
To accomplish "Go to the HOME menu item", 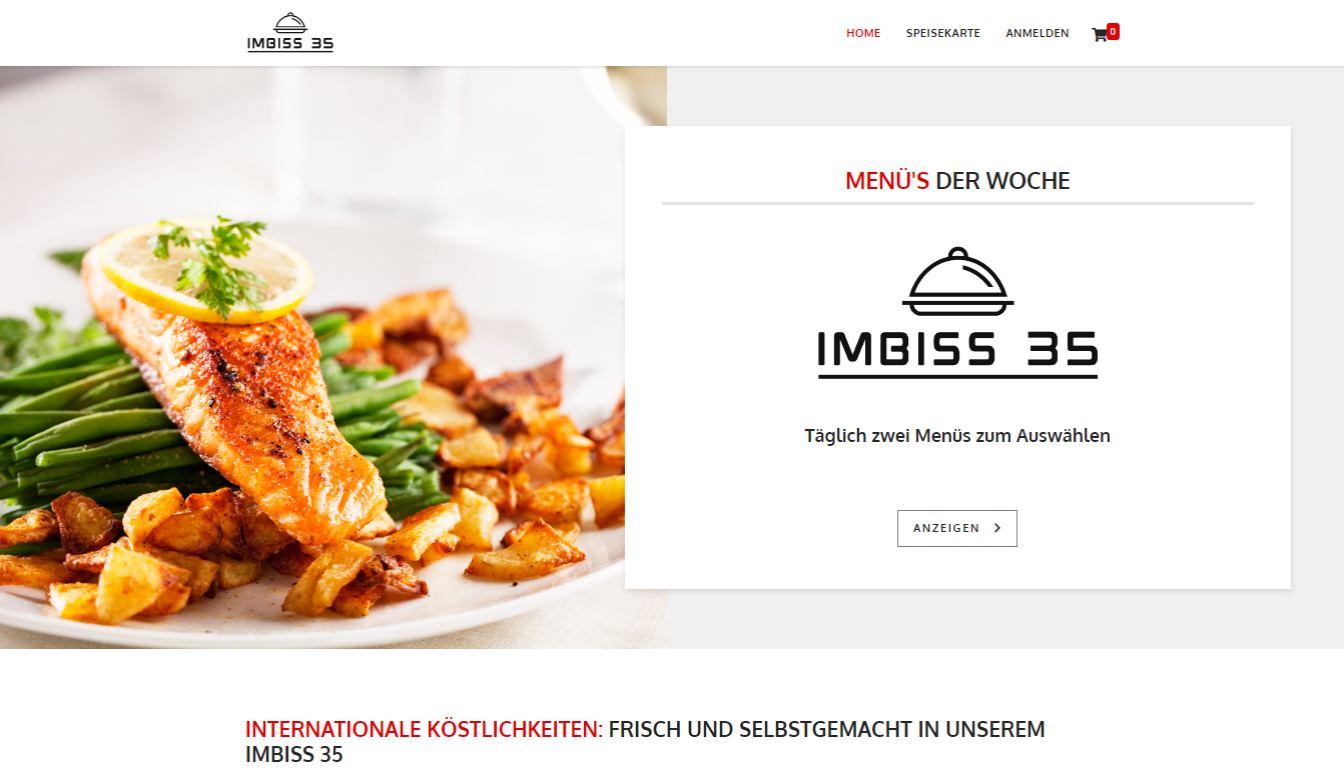I will (863, 33).
